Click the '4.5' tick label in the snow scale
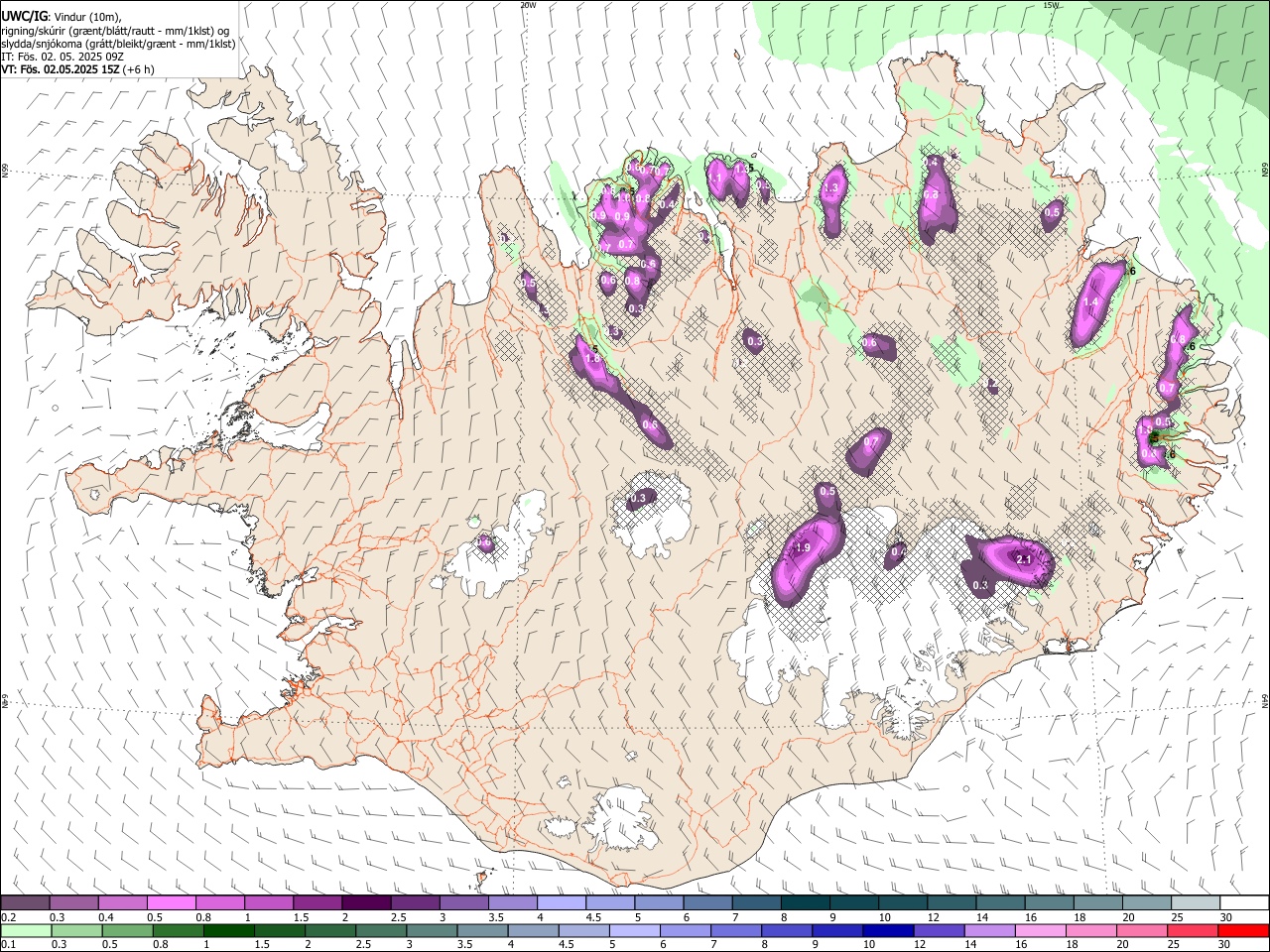This screenshot has width=1270, height=952. (593, 917)
